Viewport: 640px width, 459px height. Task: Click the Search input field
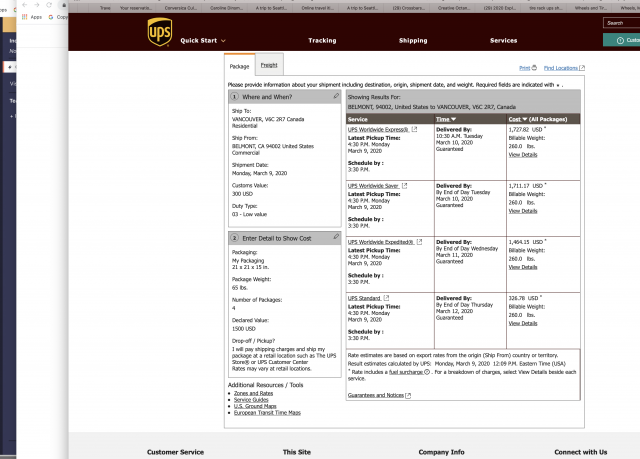(622, 23)
